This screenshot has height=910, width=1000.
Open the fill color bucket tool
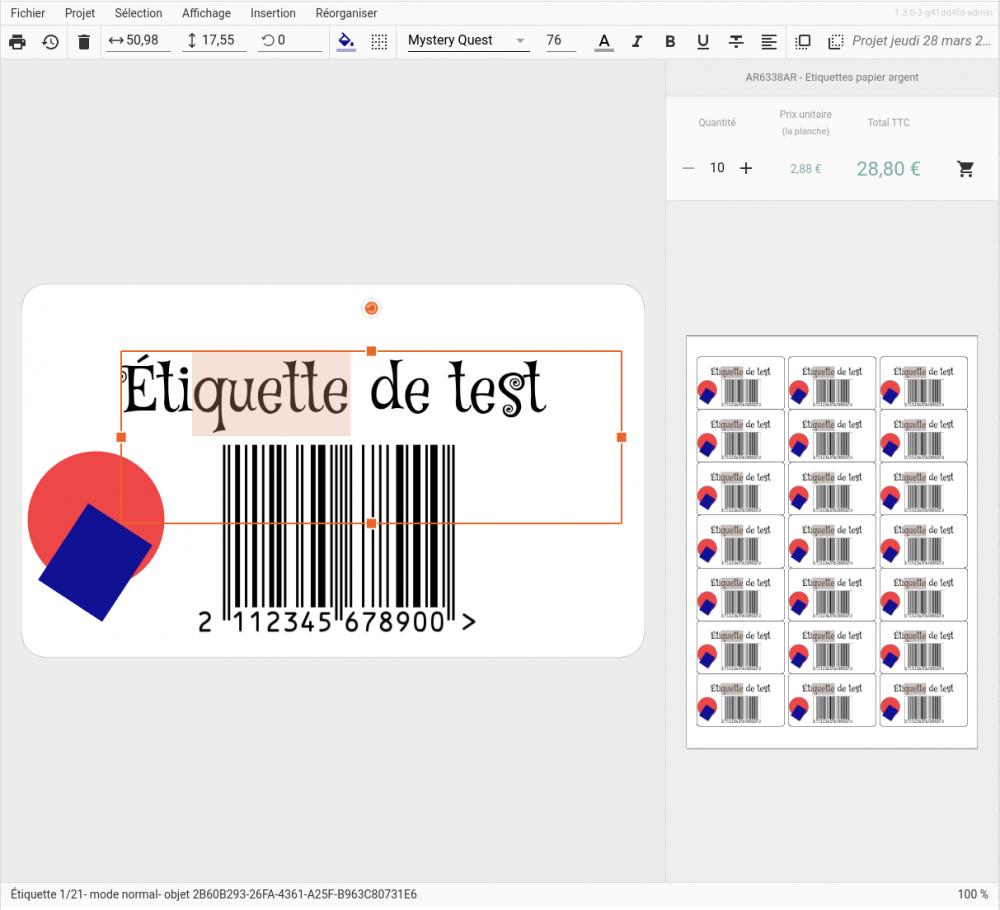[x=346, y=41]
